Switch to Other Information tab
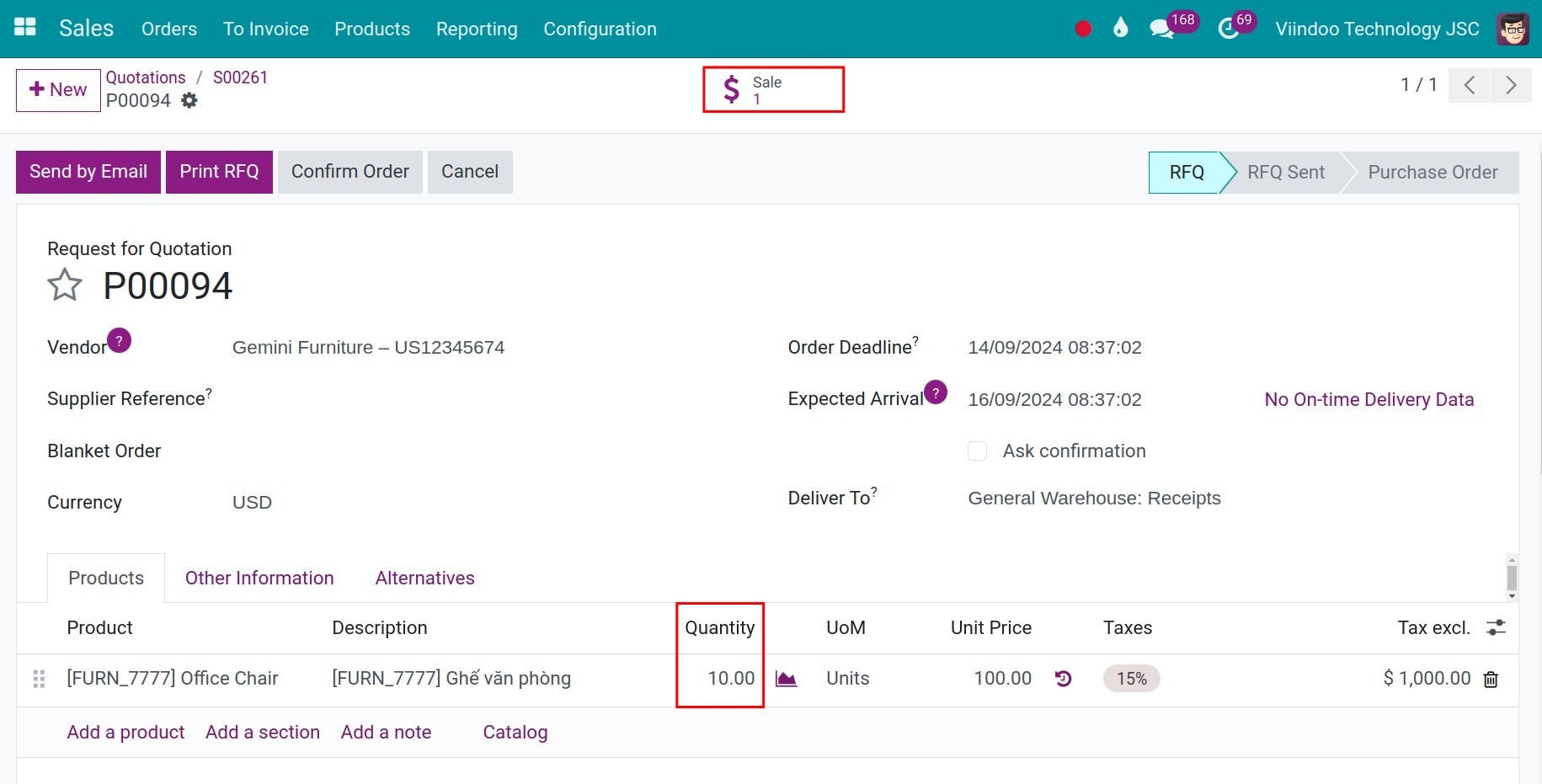This screenshot has height=784, width=1542. click(x=259, y=578)
